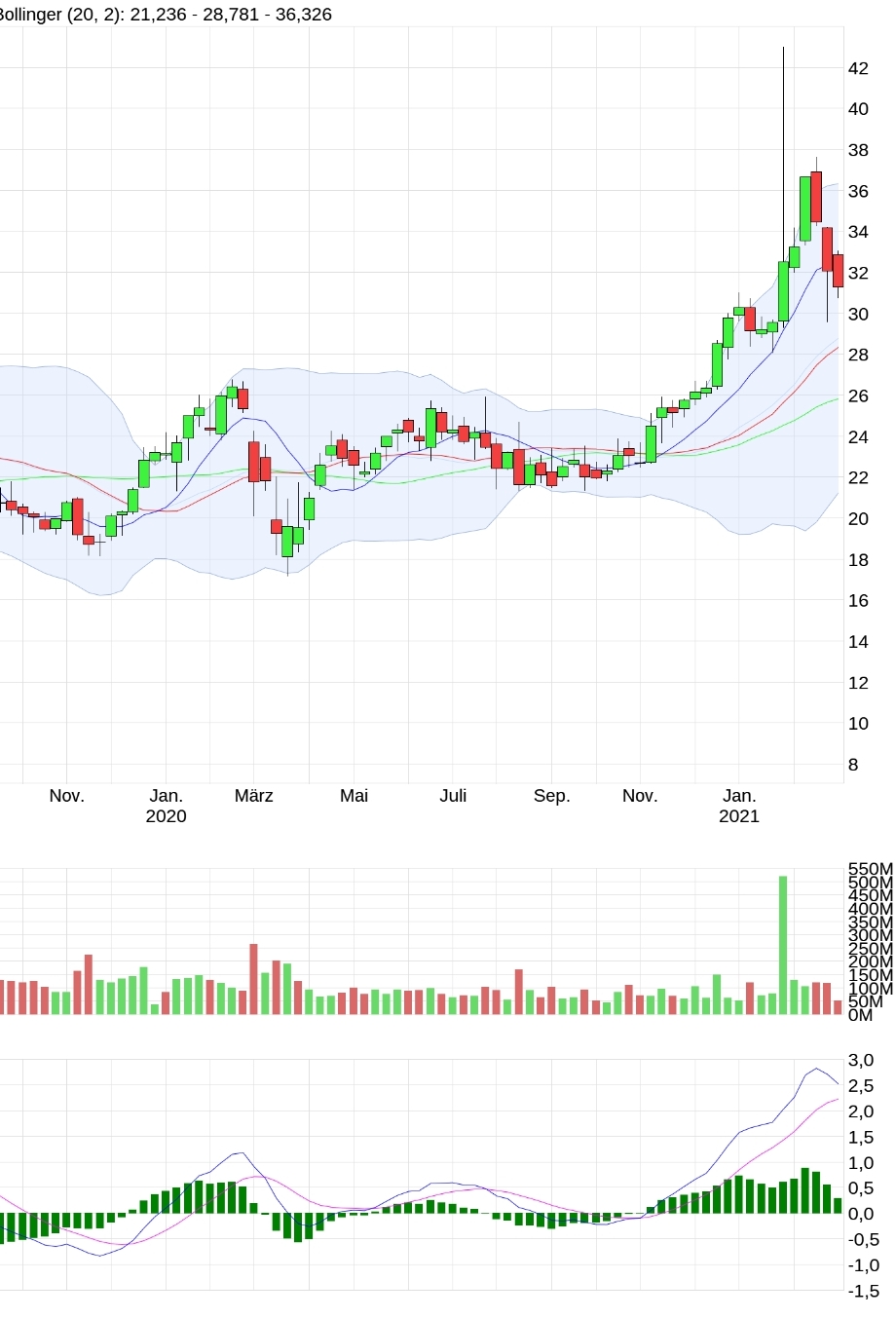Click the candle with the long wick above 42
Image resolution: width=896 pixels, height=1318 pixels.
tap(783, 290)
